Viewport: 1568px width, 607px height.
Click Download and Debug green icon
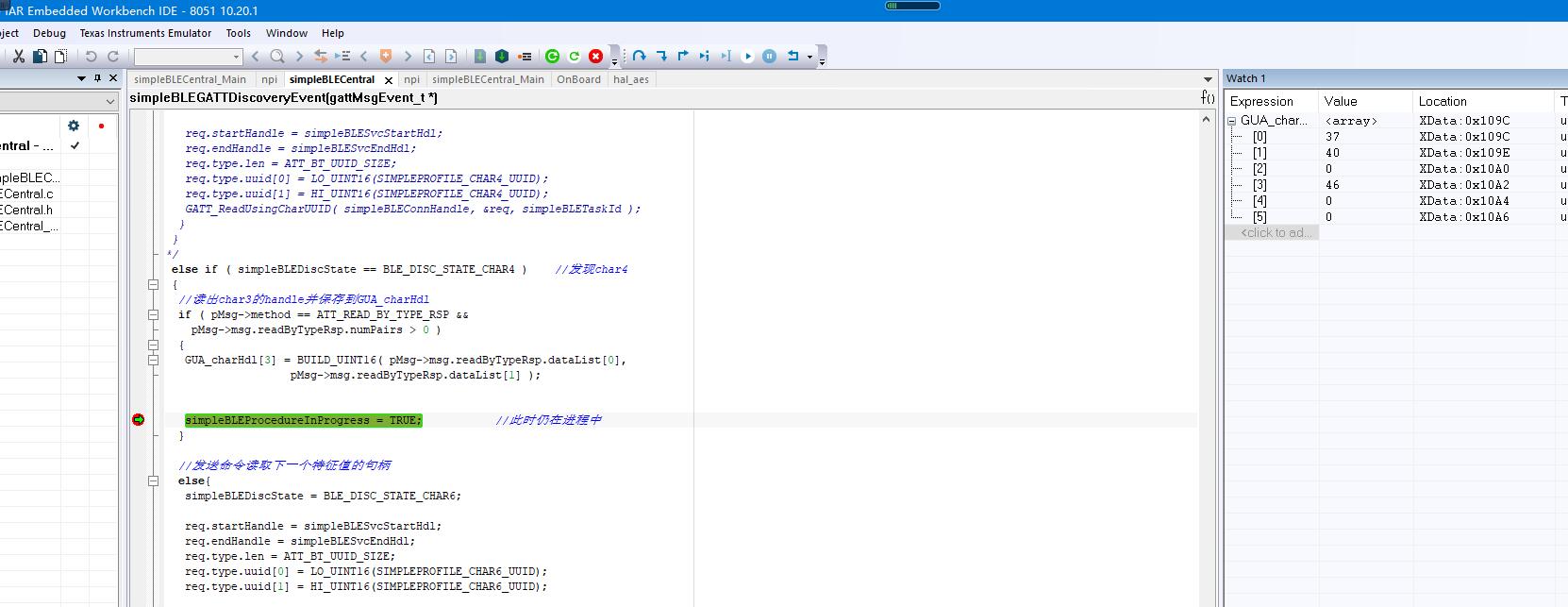[x=553, y=57]
